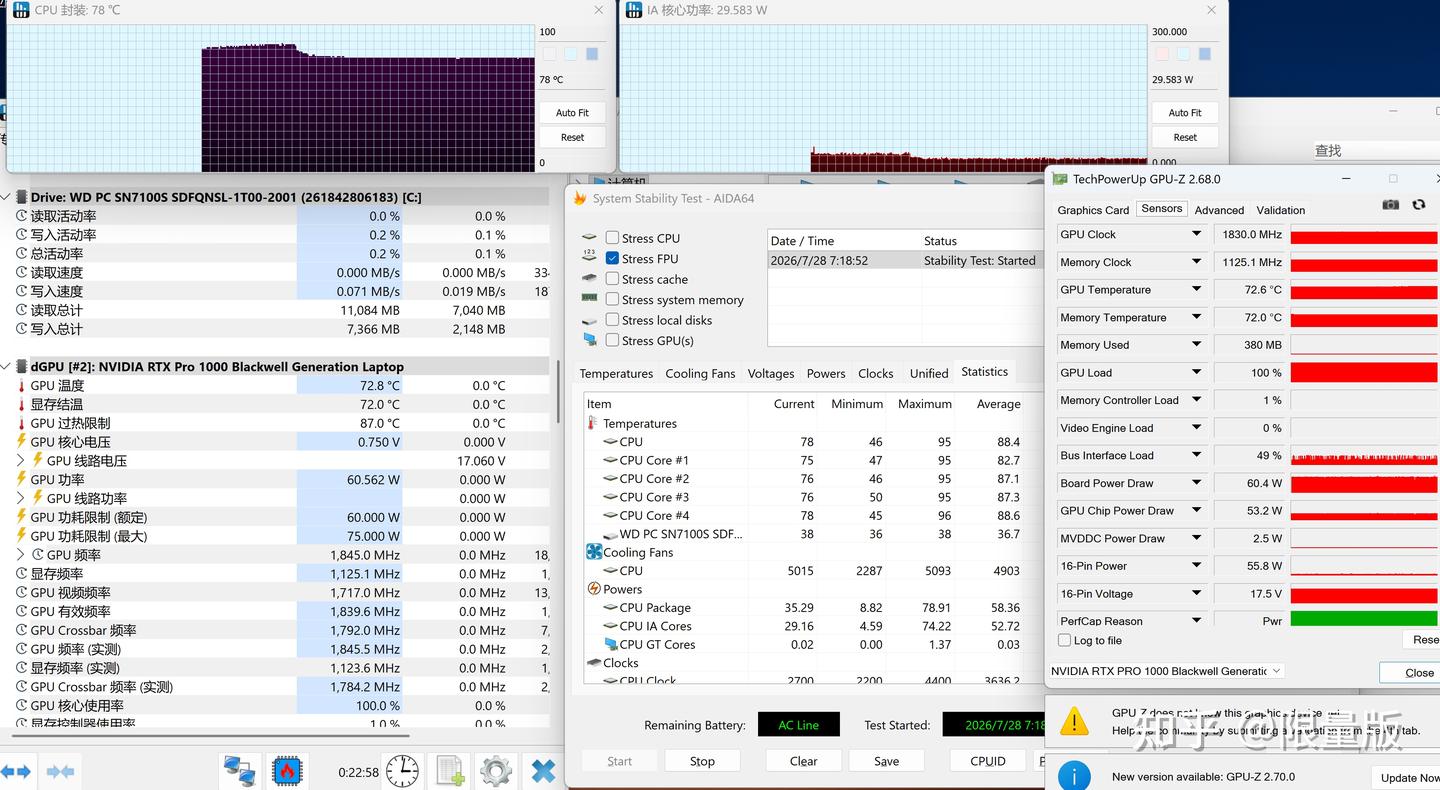The image size is (1440, 790).
Task: Click the AIDA64 flame icon in the title bar
Action: [579, 198]
